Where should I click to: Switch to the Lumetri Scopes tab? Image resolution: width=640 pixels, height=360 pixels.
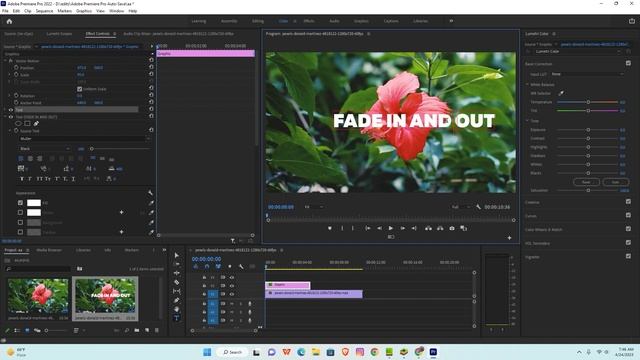[59, 34]
